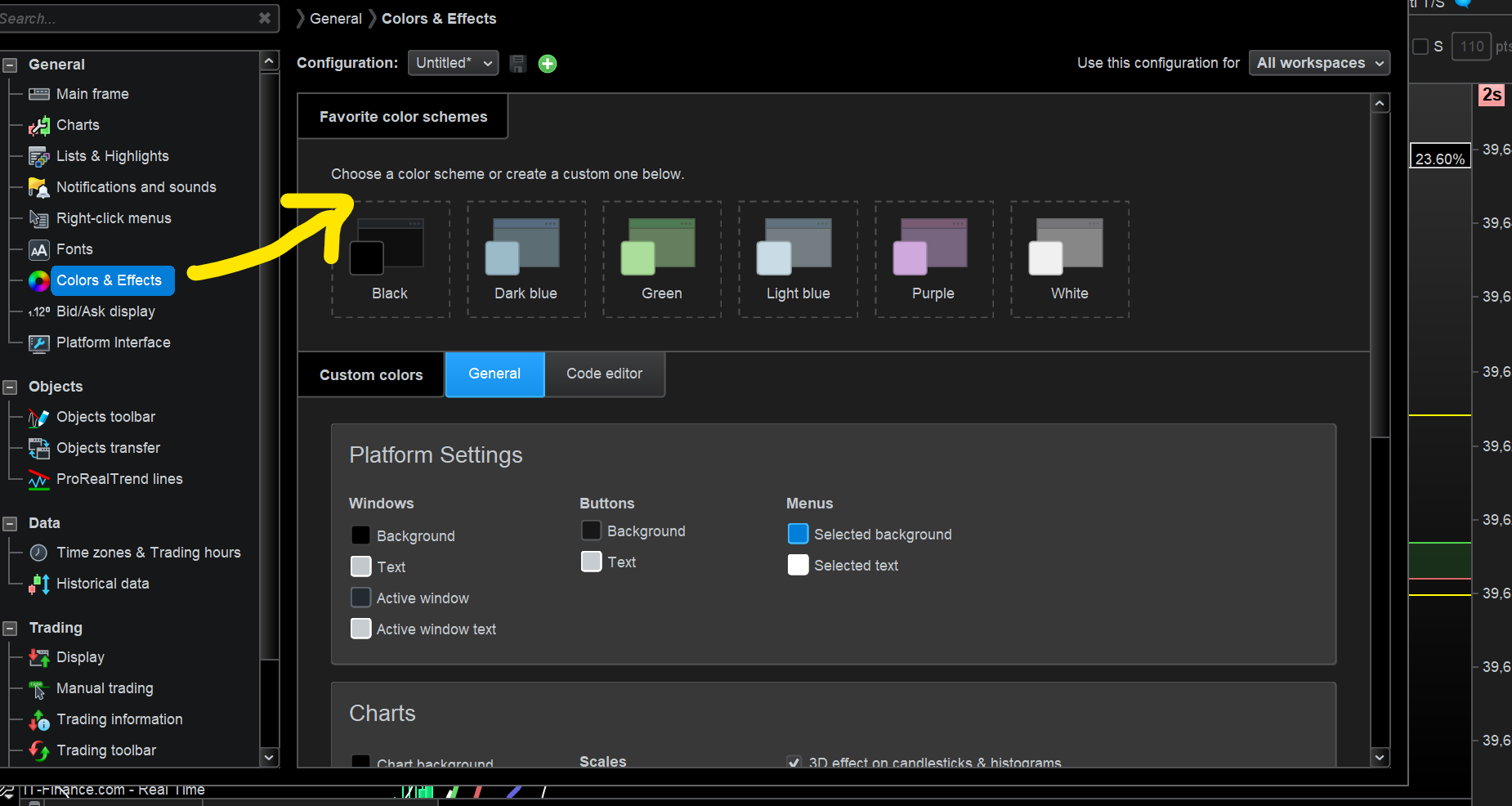1512x806 pixels.
Task: Apply the White color scheme
Action: [x=1070, y=259]
